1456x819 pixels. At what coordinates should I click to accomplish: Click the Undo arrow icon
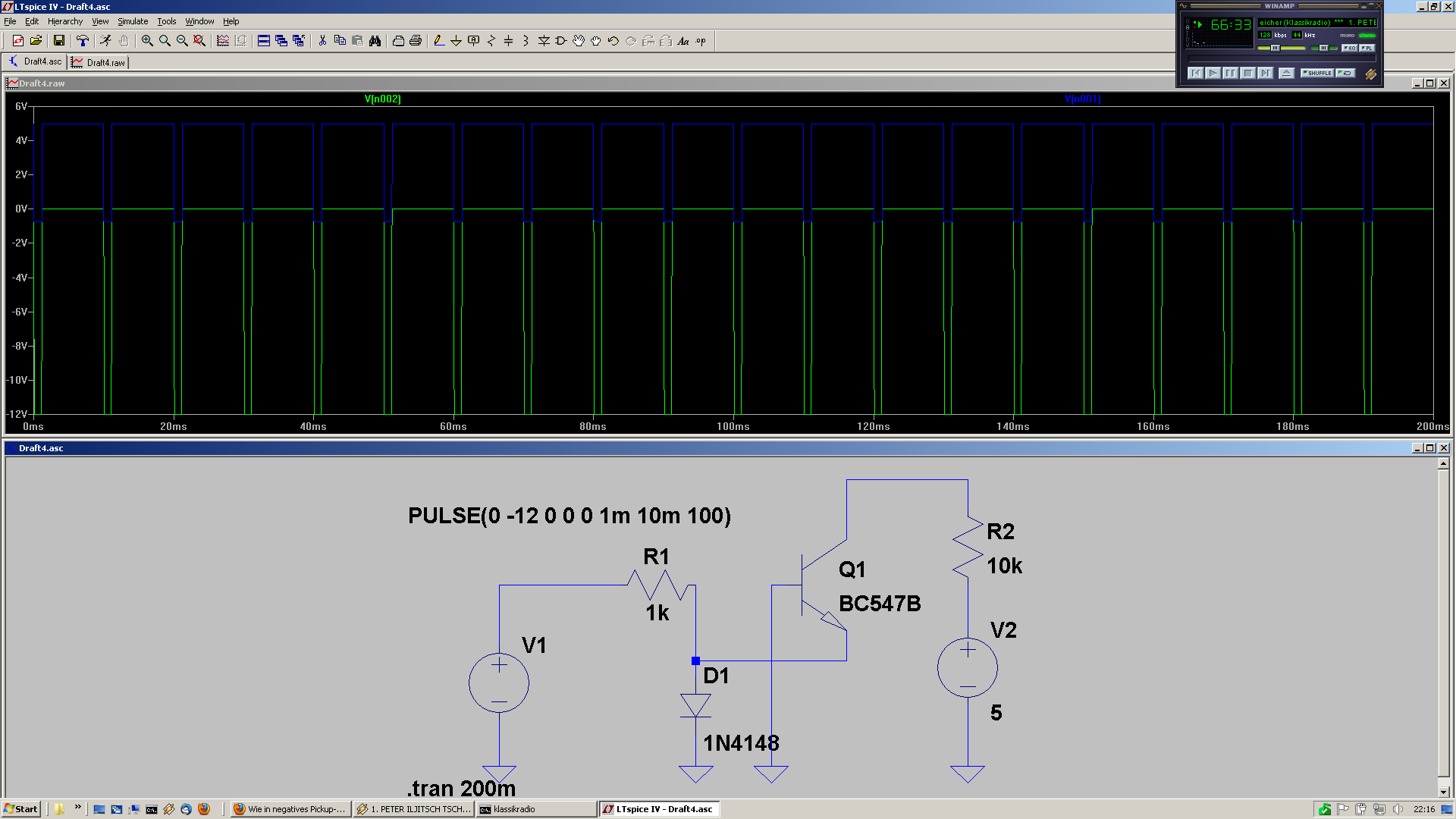pos(613,41)
